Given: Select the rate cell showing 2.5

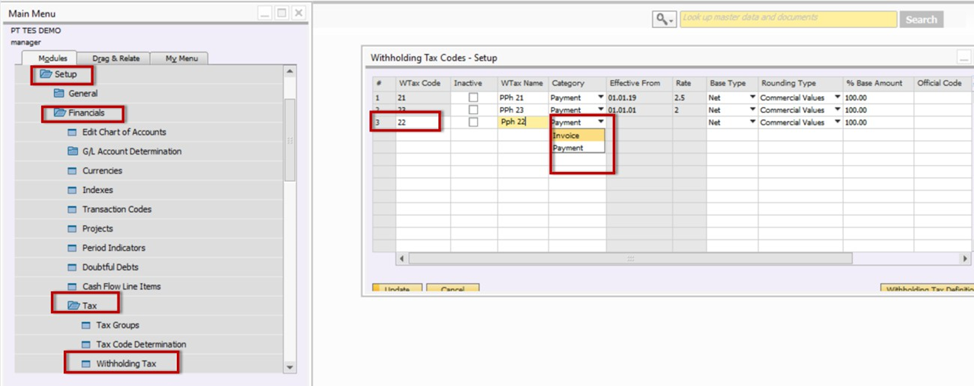Looking at the screenshot, I should click(690, 98).
